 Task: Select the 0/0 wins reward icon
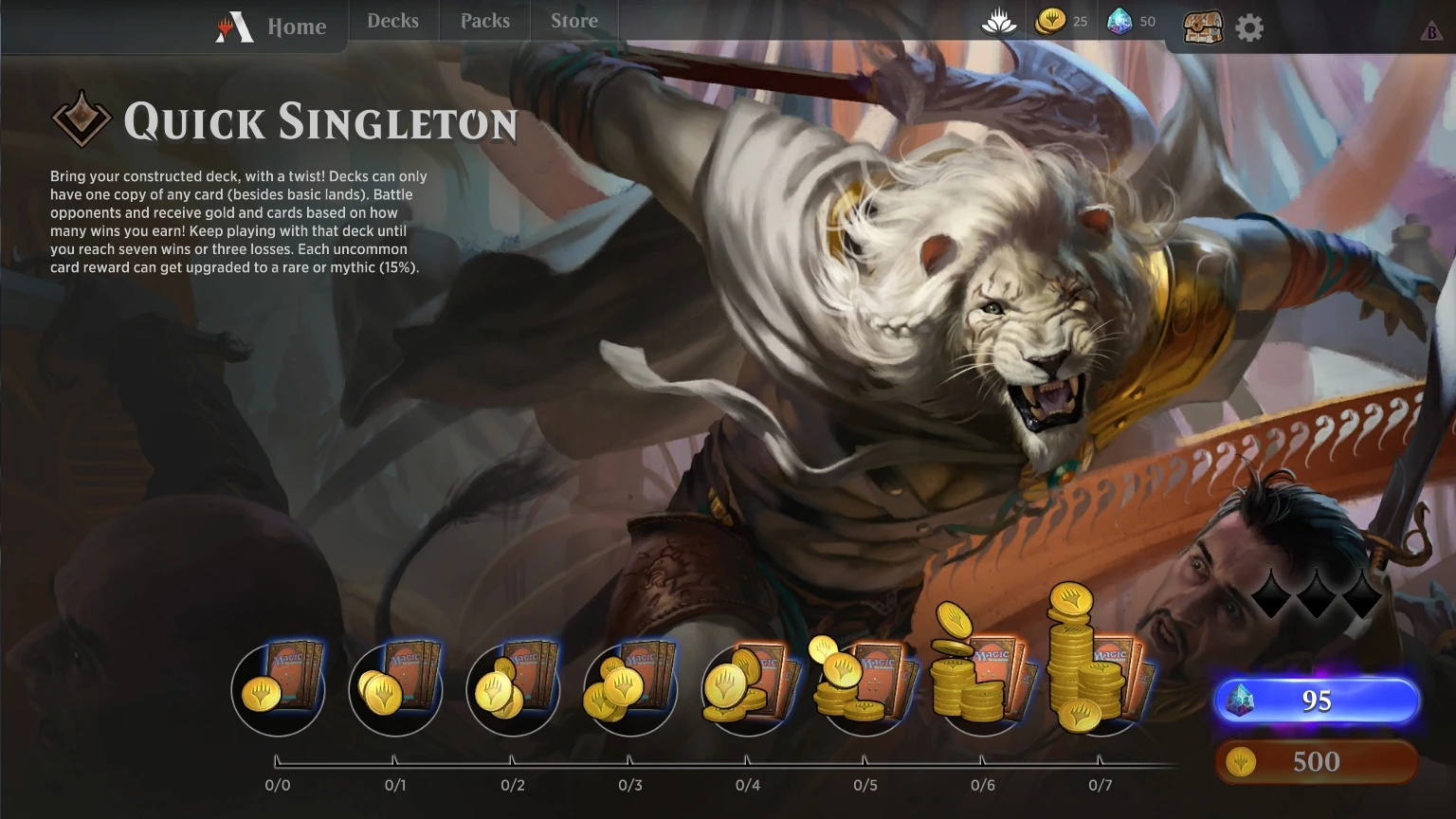(x=279, y=687)
